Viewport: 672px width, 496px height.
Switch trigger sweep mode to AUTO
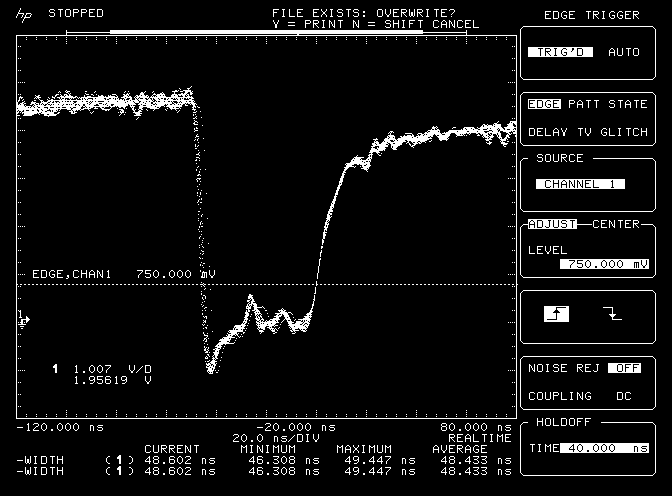coord(625,52)
